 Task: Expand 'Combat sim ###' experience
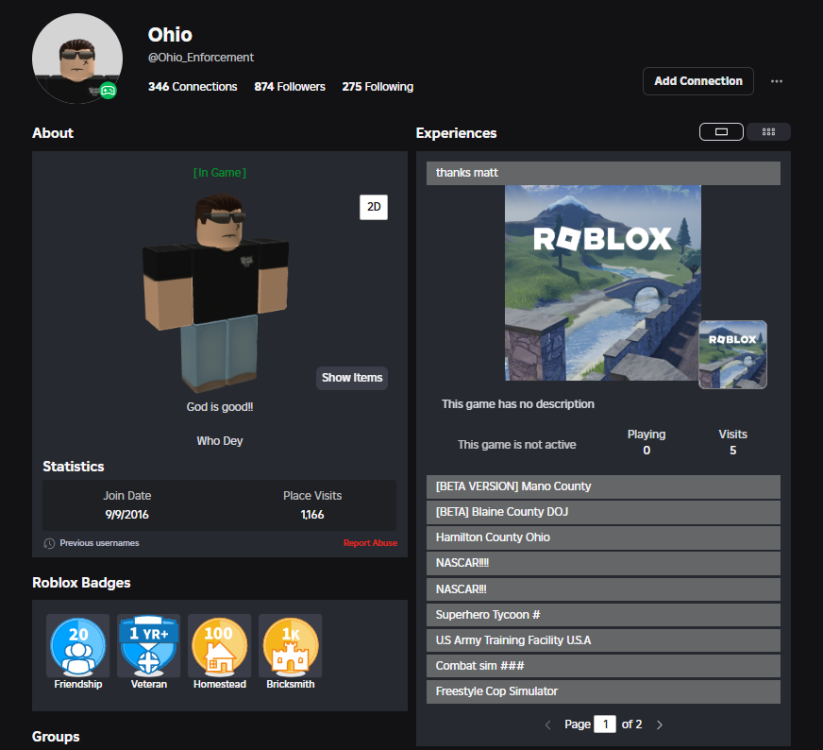click(x=603, y=666)
